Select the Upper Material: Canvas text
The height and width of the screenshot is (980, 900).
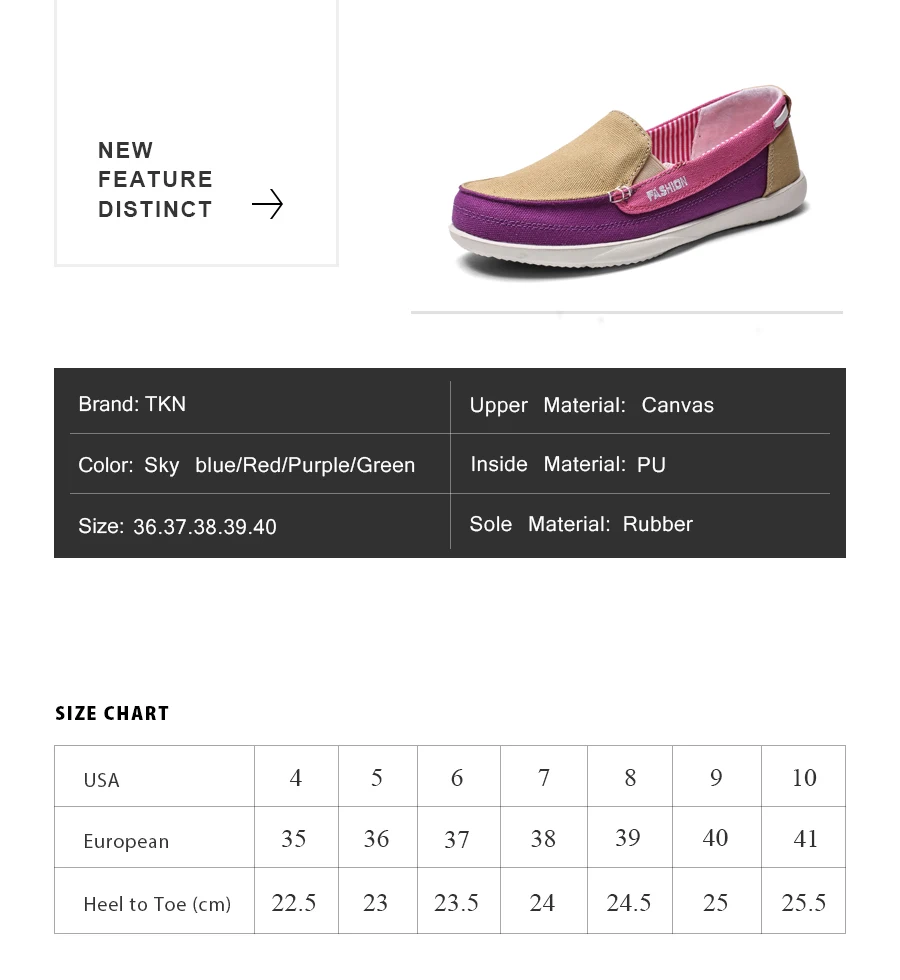pyautogui.click(x=591, y=405)
